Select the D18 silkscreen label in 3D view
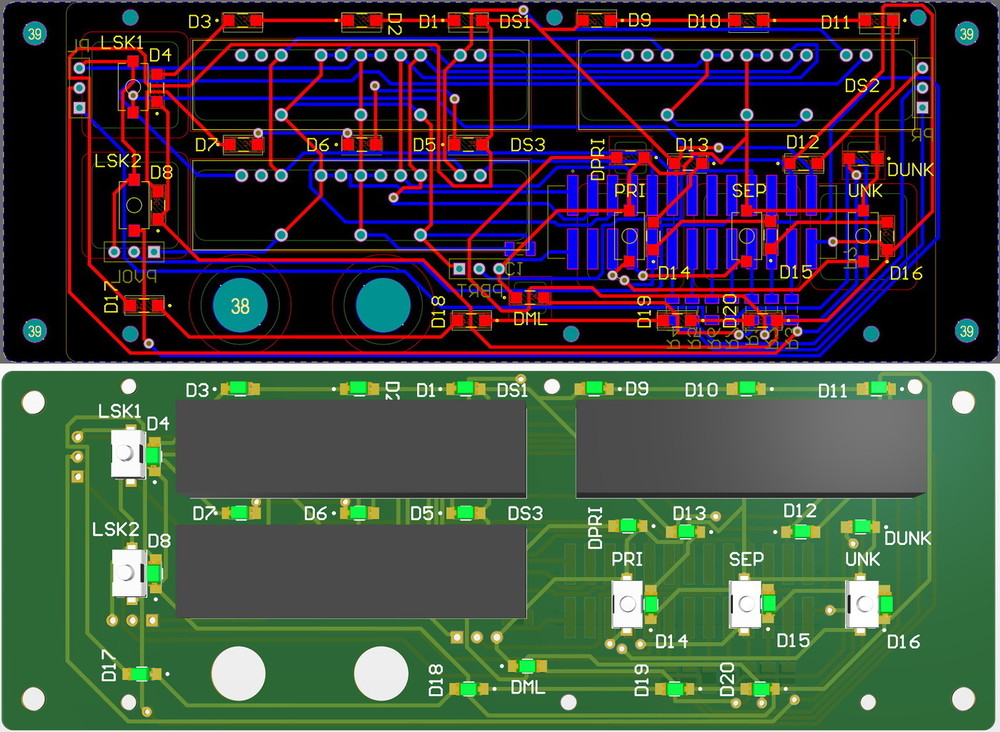The width and height of the screenshot is (1000, 732). (x=436, y=680)
